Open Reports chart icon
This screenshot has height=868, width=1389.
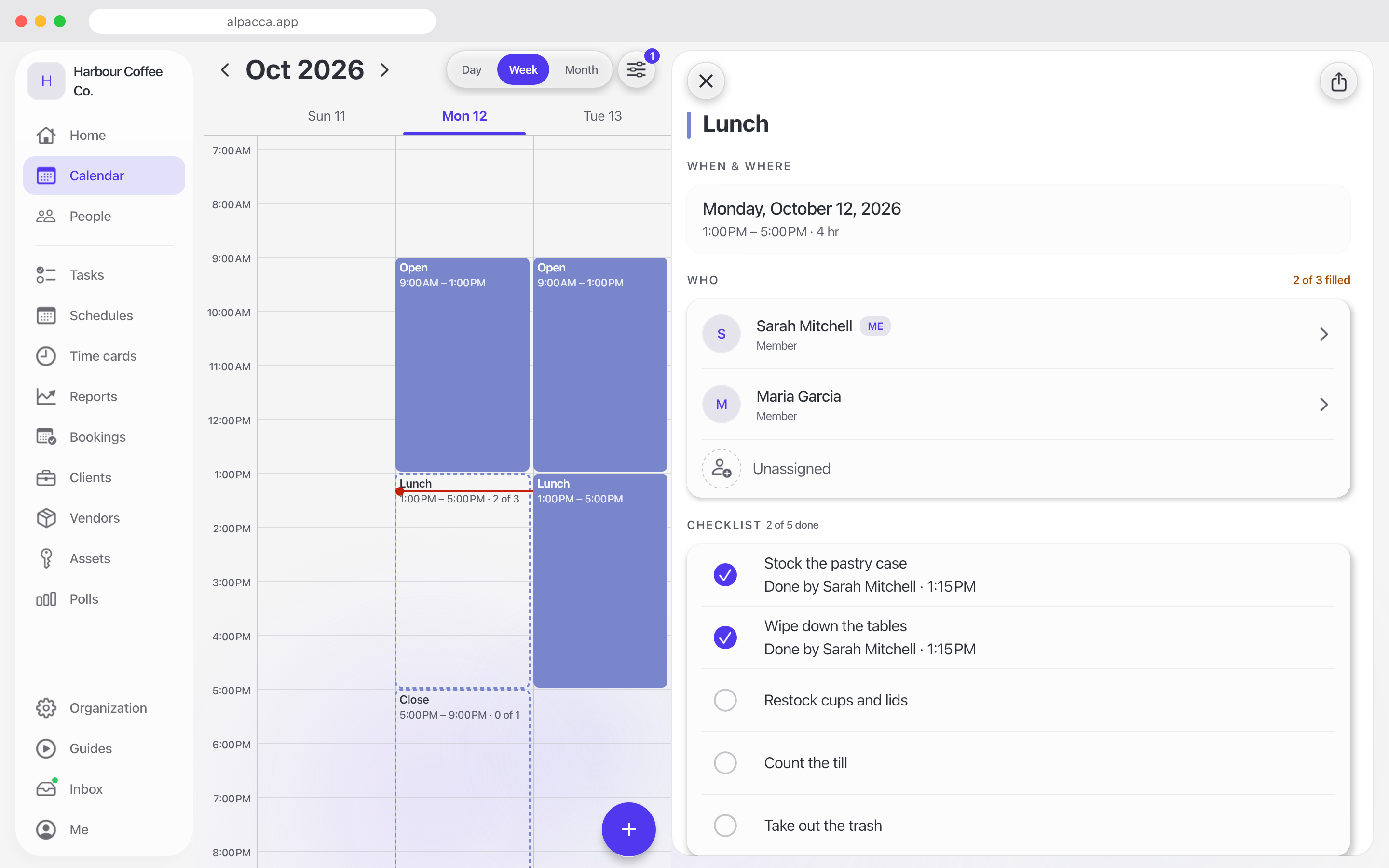pyautogui.click(x=46, y=396)
